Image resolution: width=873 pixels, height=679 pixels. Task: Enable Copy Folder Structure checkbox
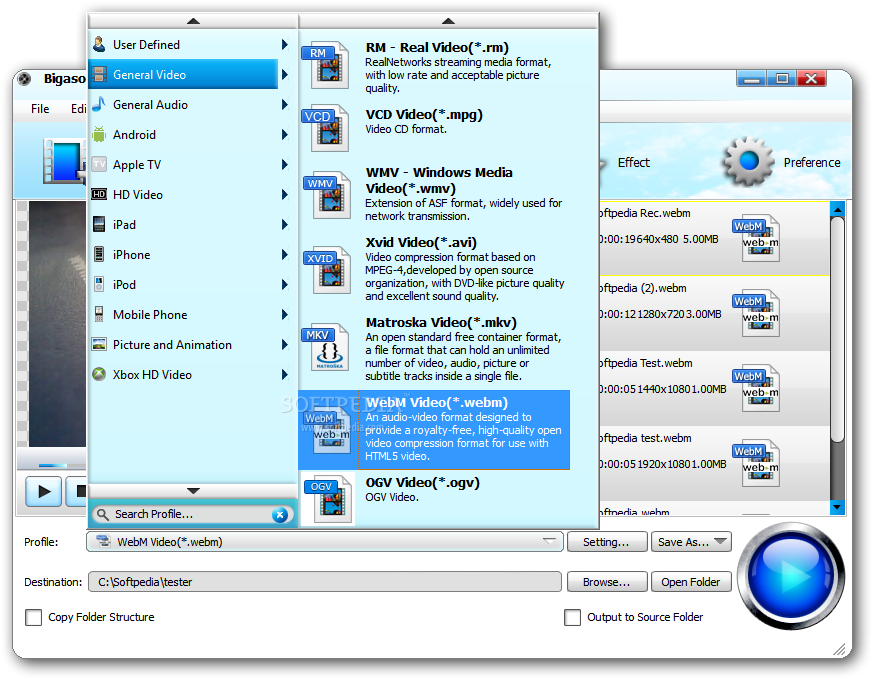coord(33,617)
